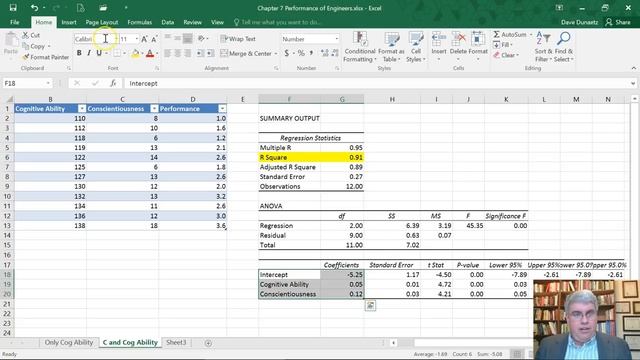
Task: Click the Cut command
Action: coord(31,36)
